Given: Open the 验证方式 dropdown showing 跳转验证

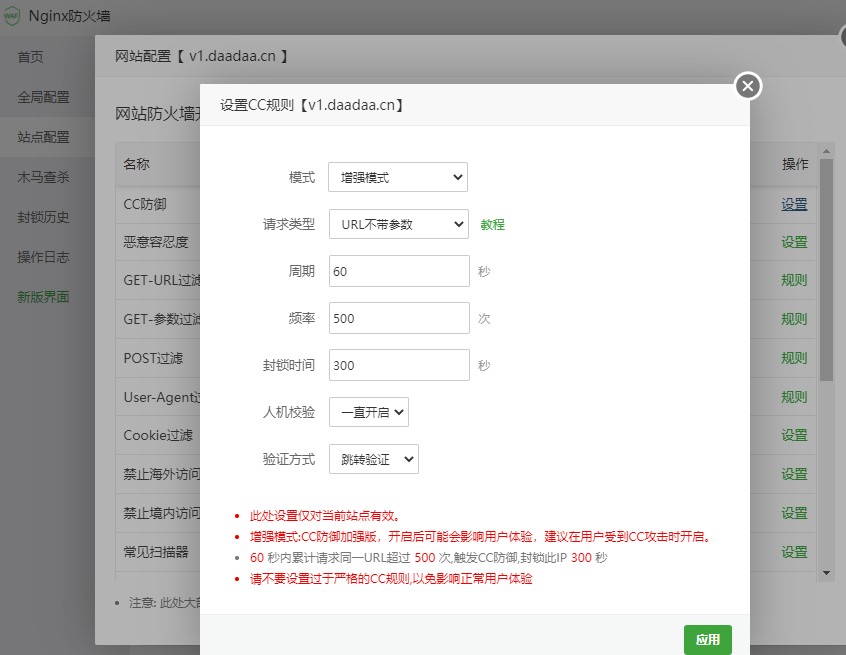Looking at the screenshot, I should click(373, 459).
